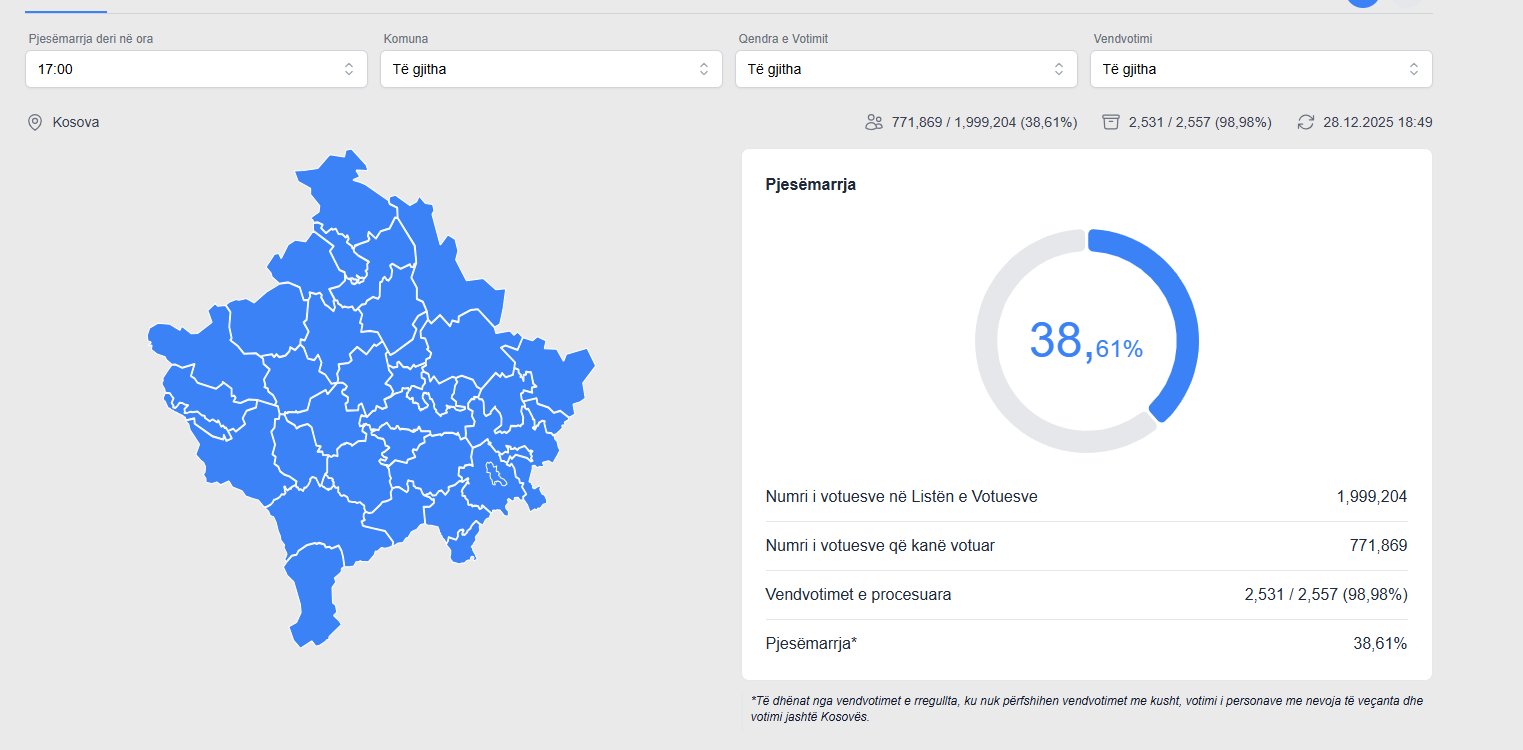Click the Kosova location label
The height and width of the screenshot is (750, 1523).
(76, 122)
